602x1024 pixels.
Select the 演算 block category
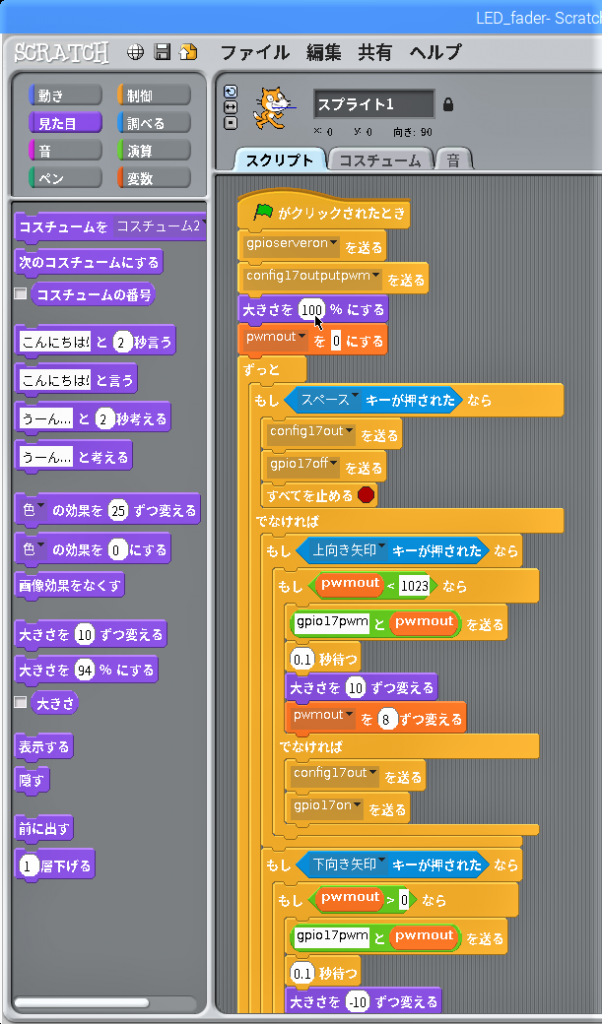click(154, 150)
